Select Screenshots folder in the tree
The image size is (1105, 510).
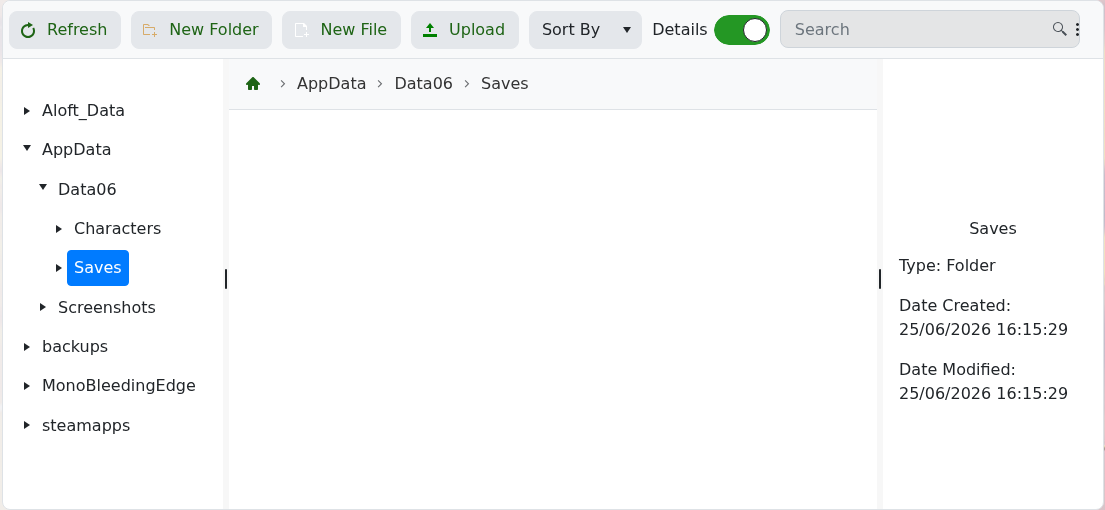(x=106, y=308)
